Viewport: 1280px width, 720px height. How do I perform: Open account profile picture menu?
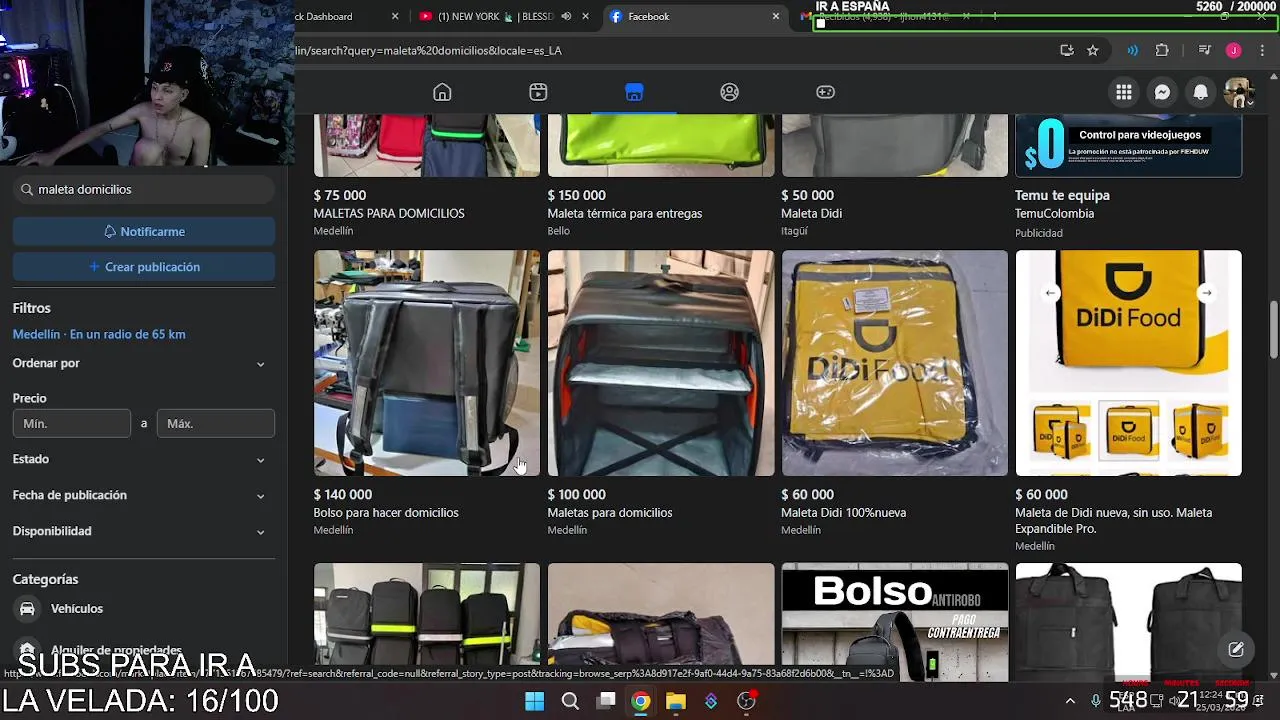(1238, 92)
